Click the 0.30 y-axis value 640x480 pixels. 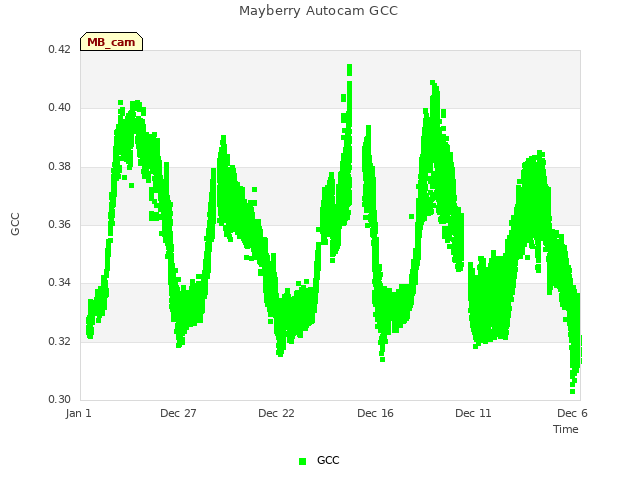60,399
